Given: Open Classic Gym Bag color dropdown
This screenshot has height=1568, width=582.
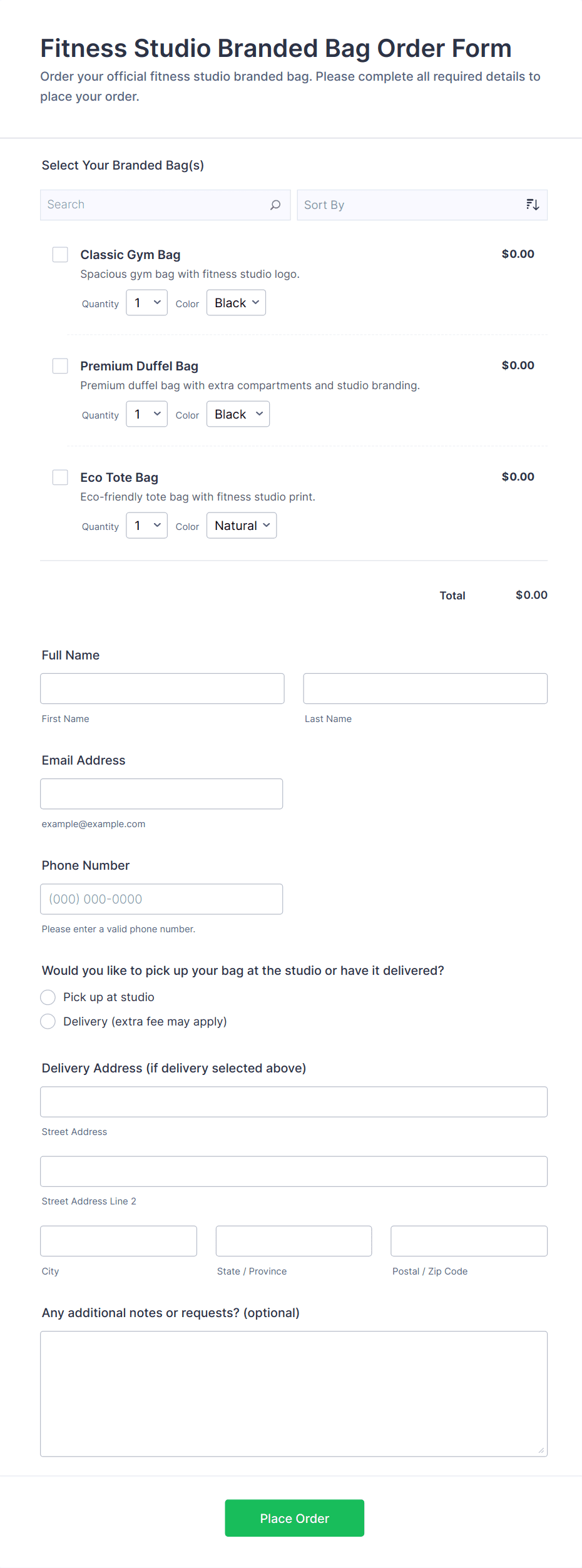Looking at the screenshot, I should pos(236,303).
